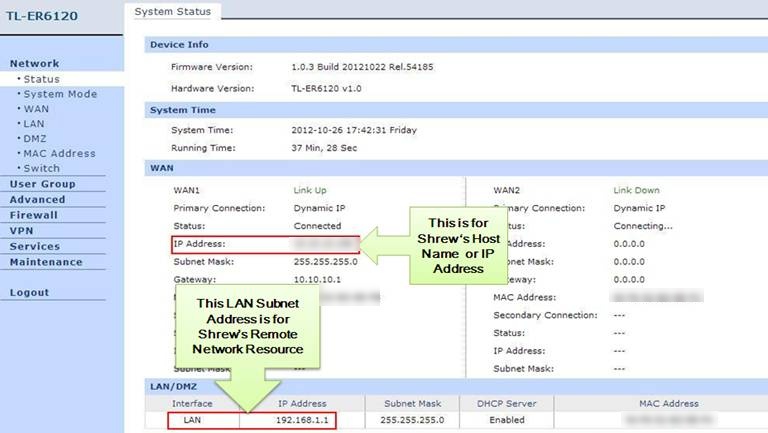Select the firmware version value 1.0.3 Build
This screenshot has height=433, width=768.
(362, 67)
